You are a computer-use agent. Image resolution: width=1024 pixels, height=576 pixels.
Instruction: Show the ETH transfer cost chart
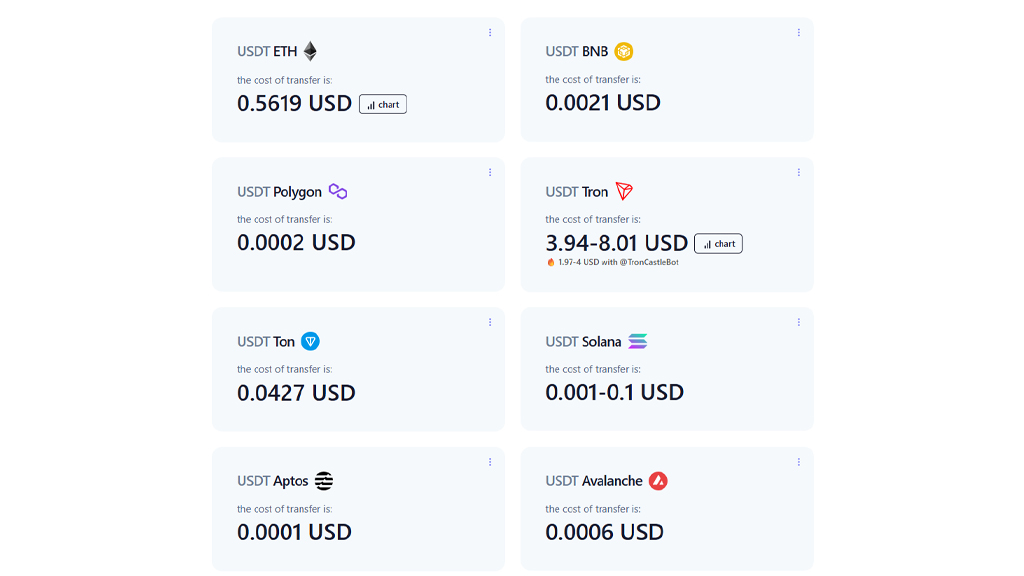[383, 104]
